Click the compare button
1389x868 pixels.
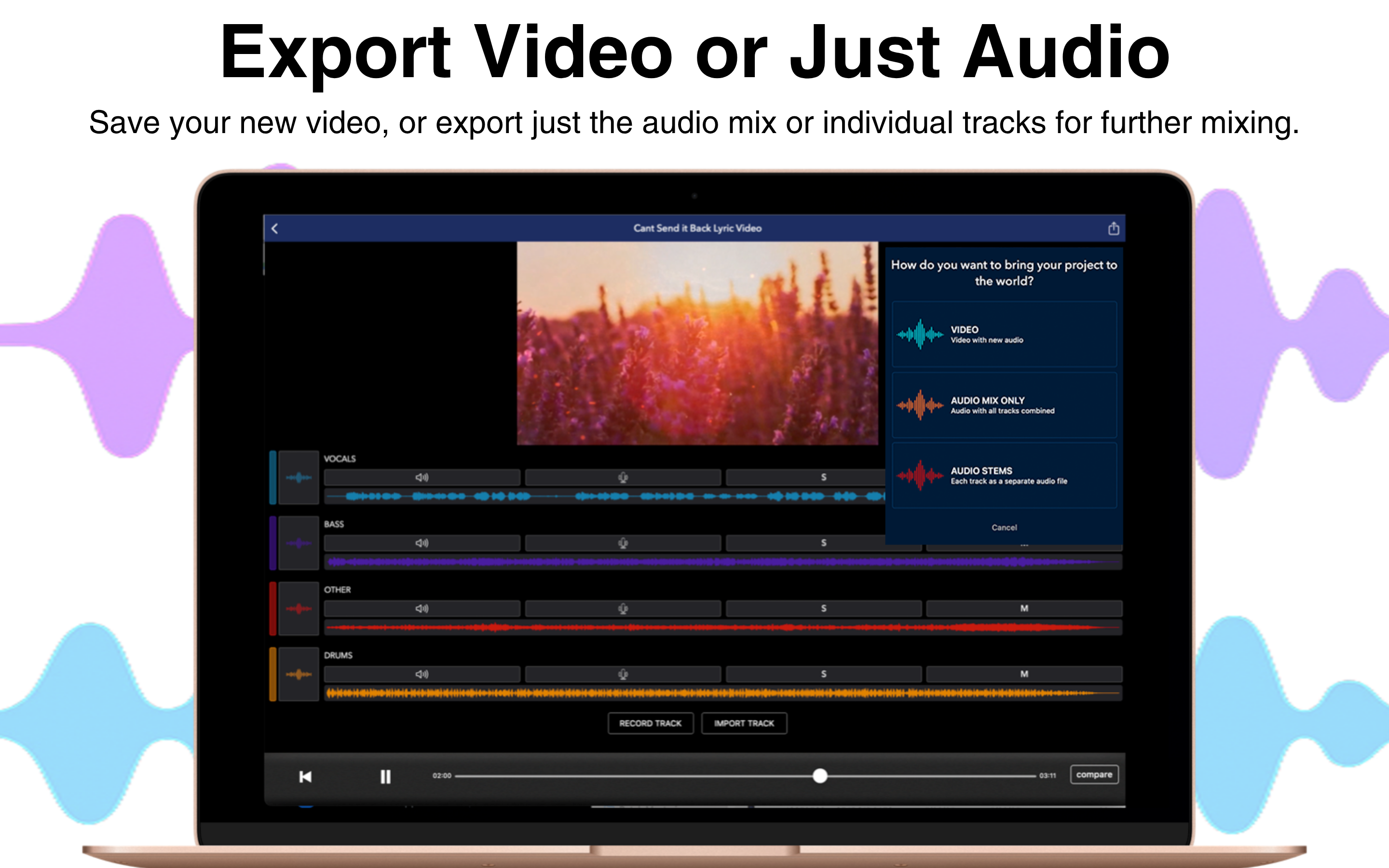coord(1094,774)
